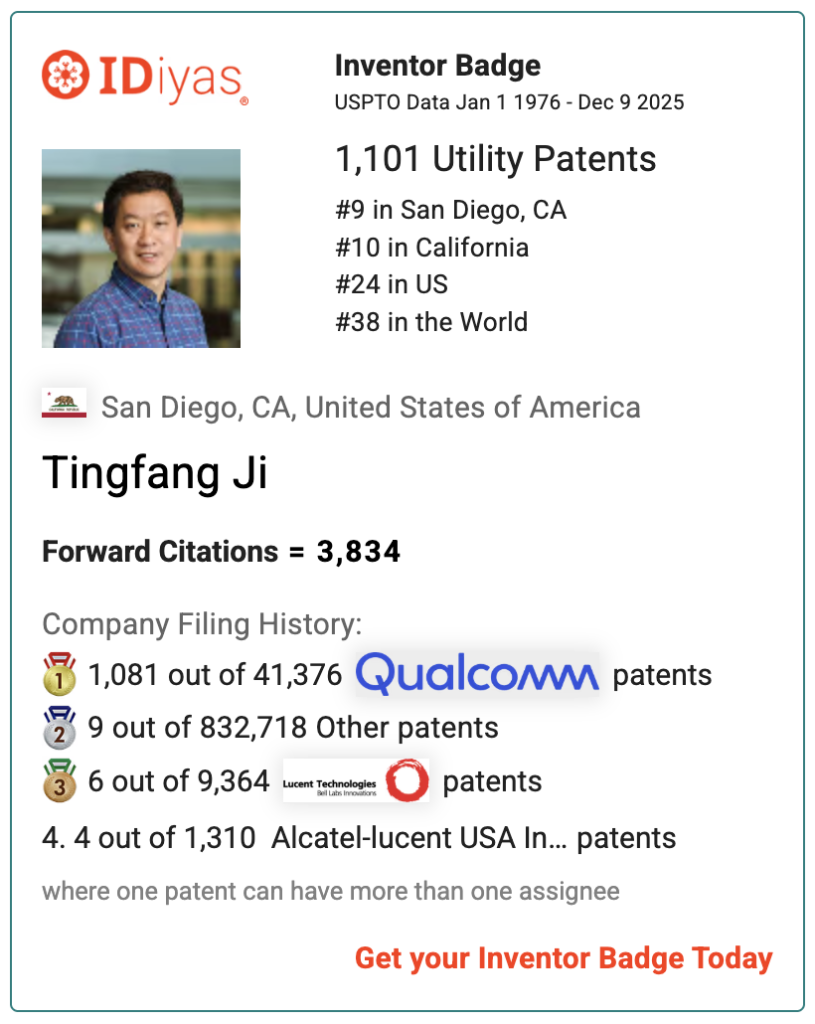Image resolution: width=815 pixels, height=1024 pixels.
Task: Click the Inventor Badge title
Action: coord(437,66)
